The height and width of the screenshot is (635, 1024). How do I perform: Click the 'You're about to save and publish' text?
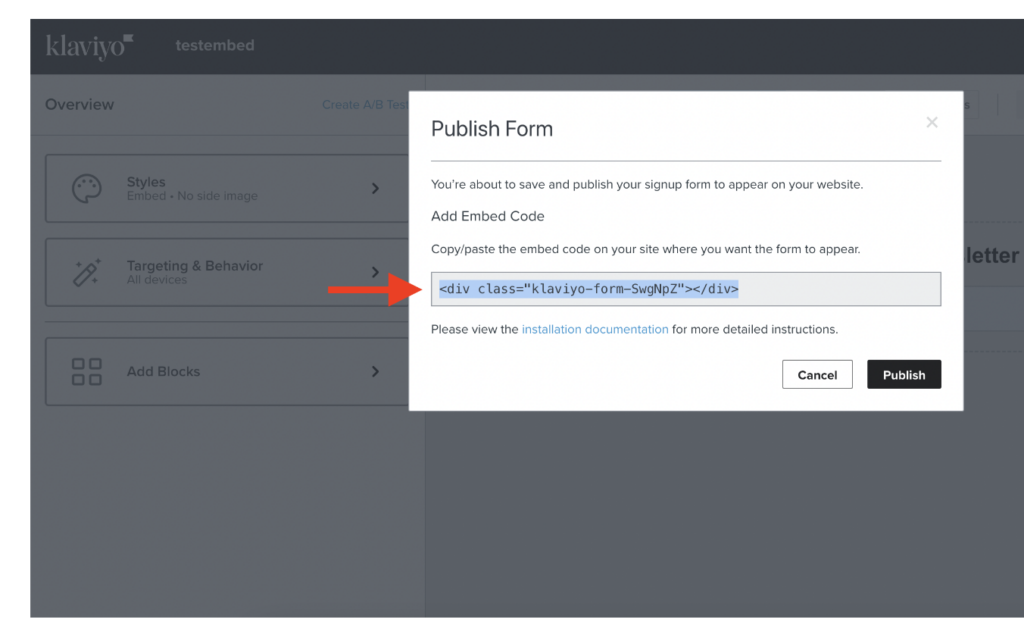647,184
